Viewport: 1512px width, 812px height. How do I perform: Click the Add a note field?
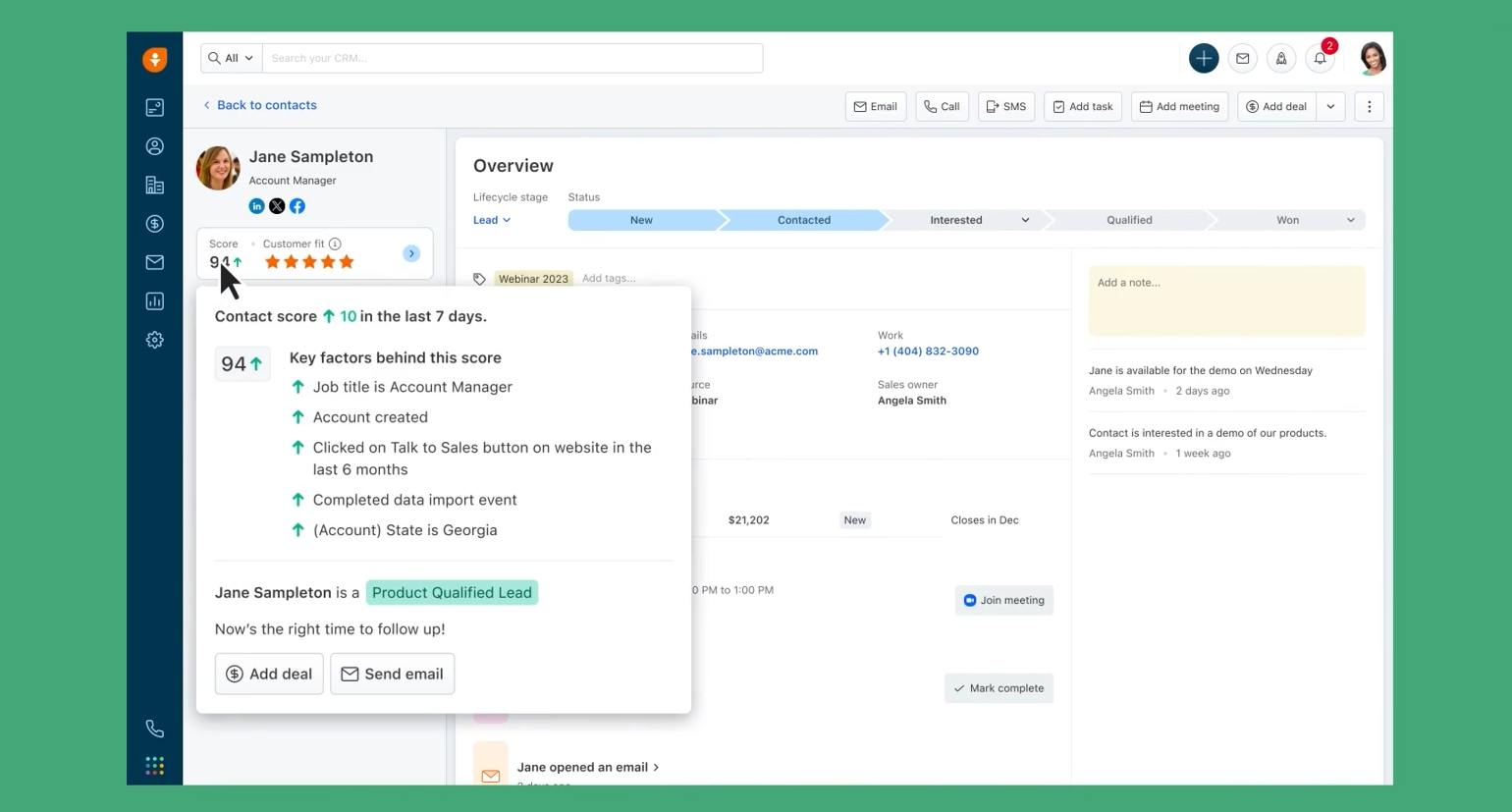pos(1226,300)
